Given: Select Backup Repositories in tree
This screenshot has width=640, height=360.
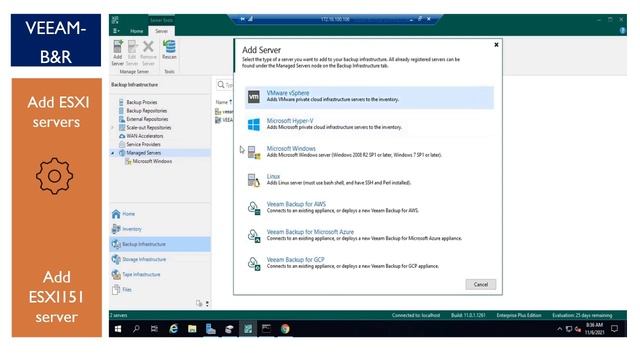Looking at the screenshot, I should pos(146,111).
